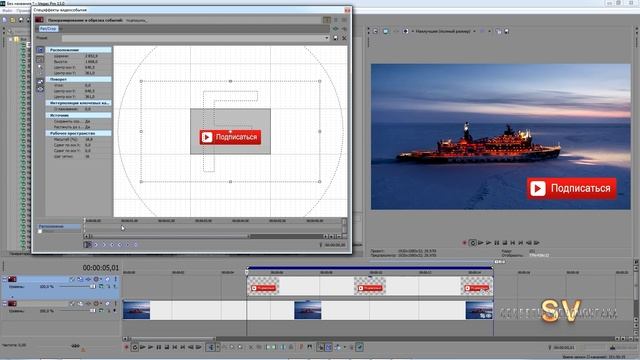Click the Частота playback rate scrub slider
Viewport: 640px width, 360px height.
point(76,346)
